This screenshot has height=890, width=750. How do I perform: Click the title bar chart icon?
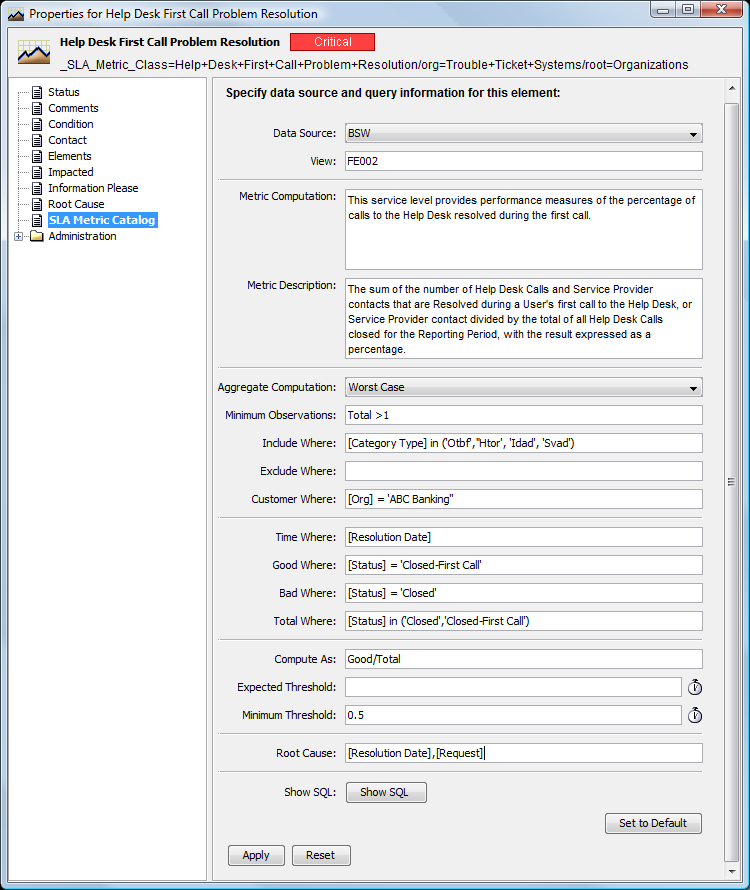point(16,14)
